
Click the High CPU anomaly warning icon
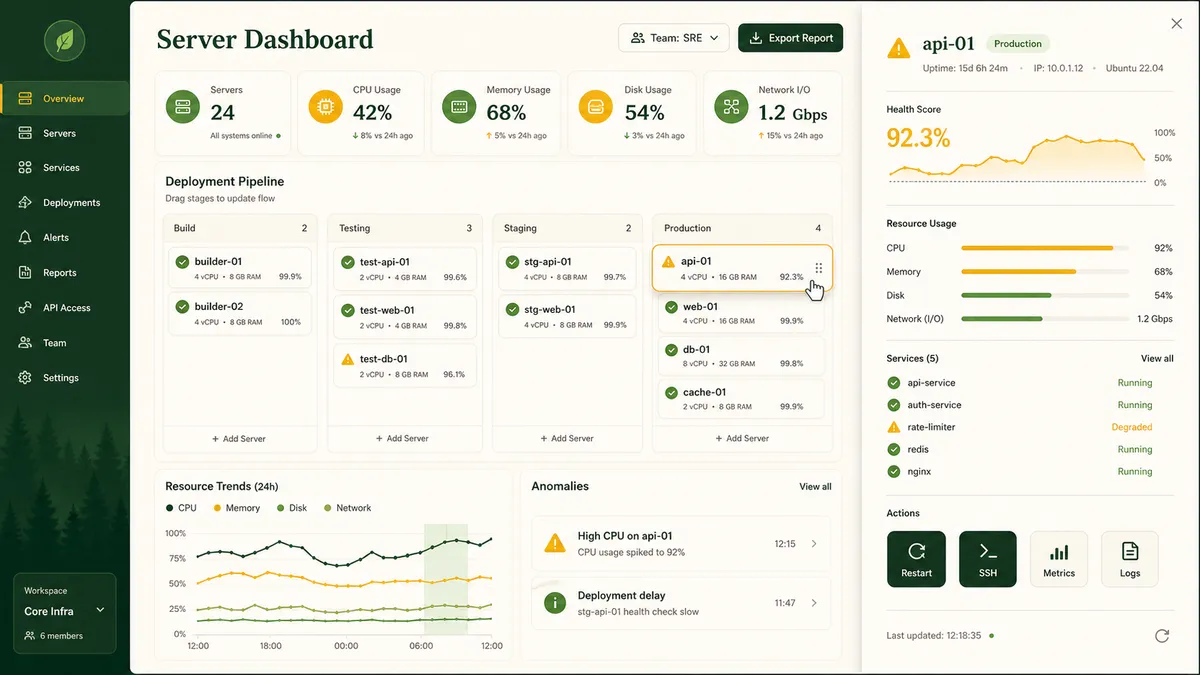coord(554,544)
